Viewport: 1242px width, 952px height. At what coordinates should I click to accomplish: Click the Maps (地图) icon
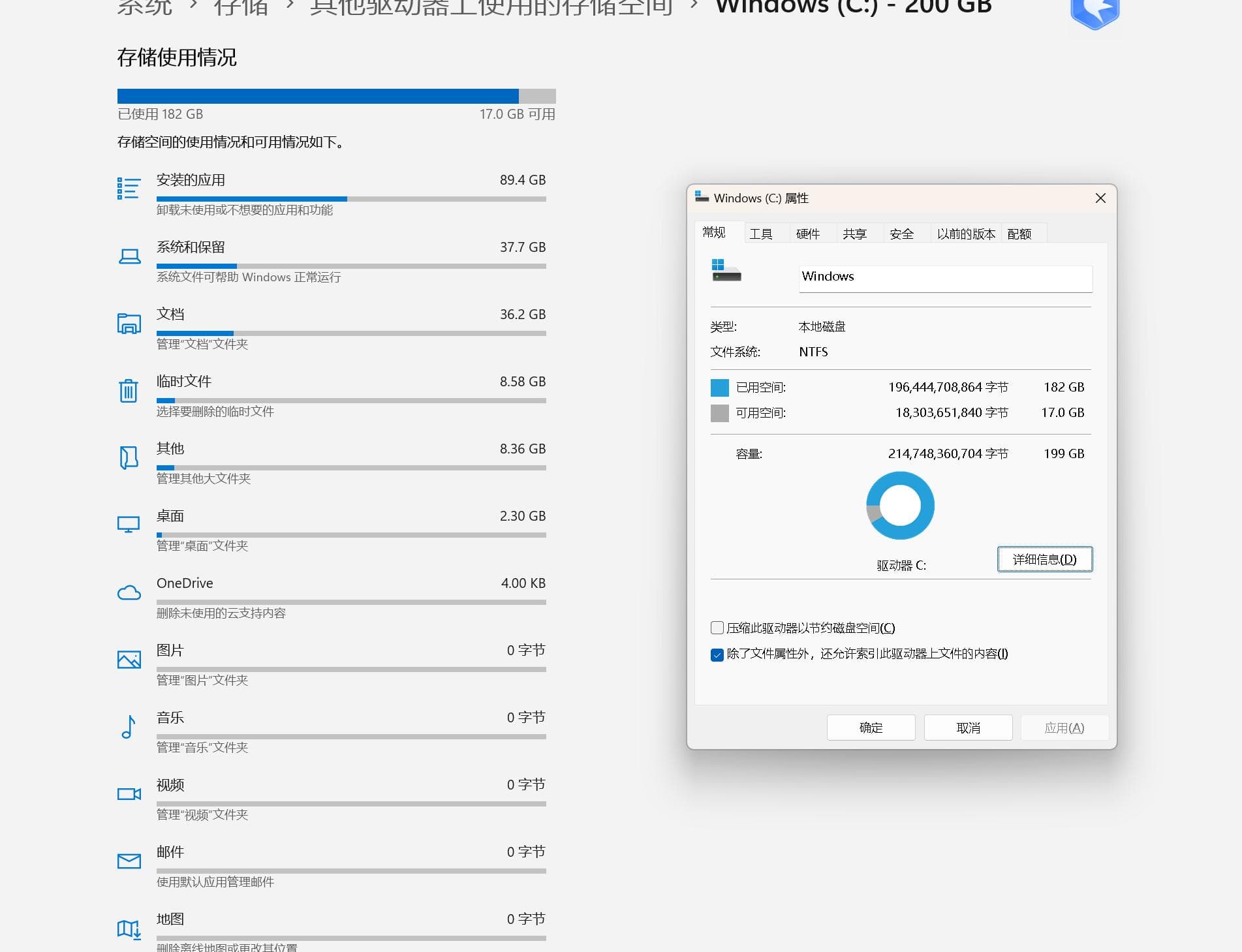tap(129, 929)
